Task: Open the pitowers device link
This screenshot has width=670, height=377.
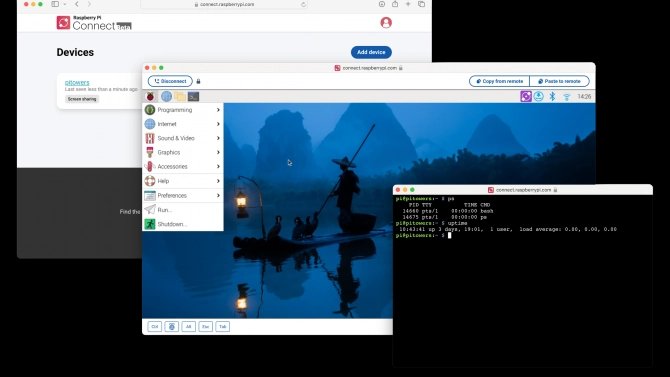Action: click(x=77, y=82)
